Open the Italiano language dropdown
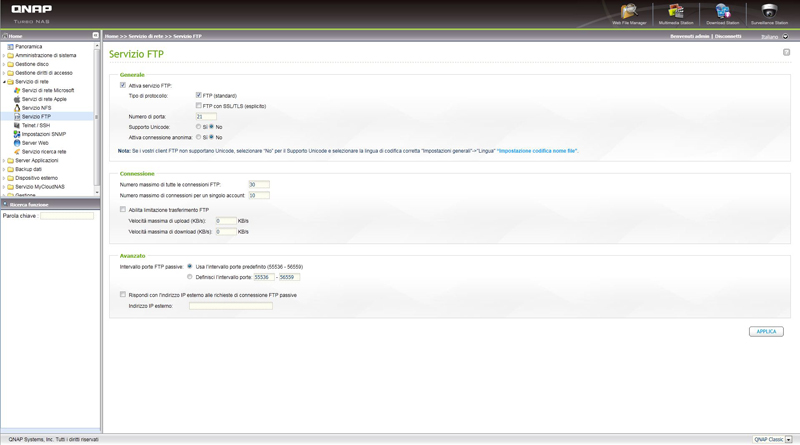 click(774, 36)
